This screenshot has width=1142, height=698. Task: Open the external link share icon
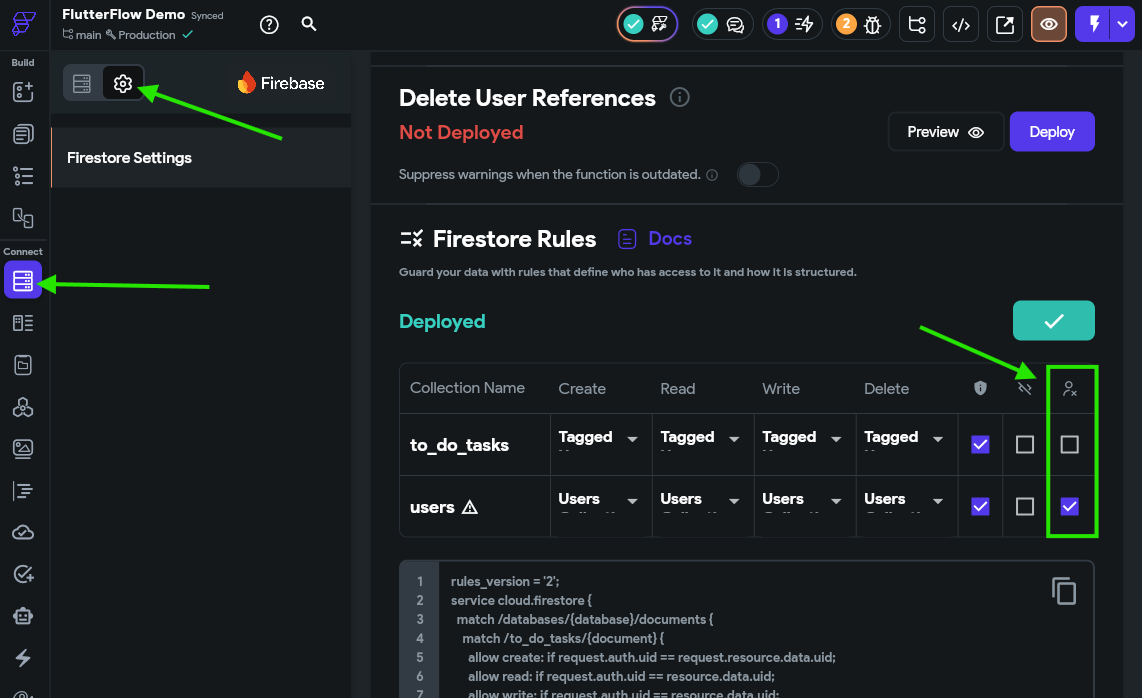pyautogui.click(x=1004, y=25)
